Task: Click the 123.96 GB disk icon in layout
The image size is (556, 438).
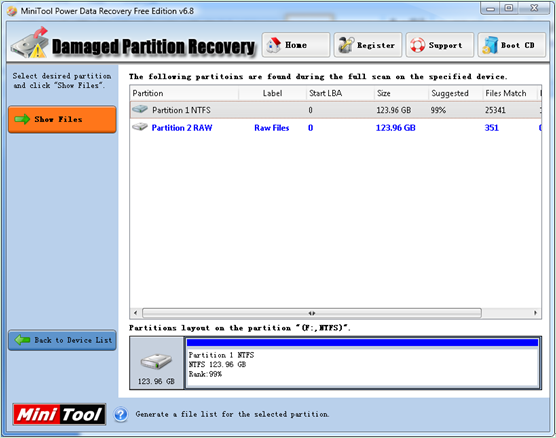Action: click(x=156, y=361)
